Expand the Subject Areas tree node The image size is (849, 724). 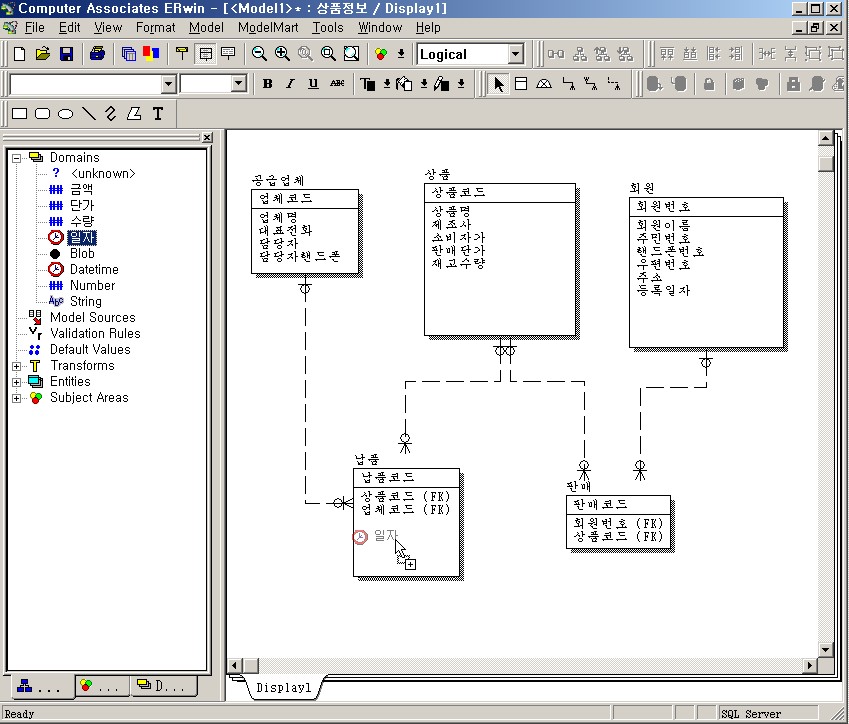(x=17, y=398)
